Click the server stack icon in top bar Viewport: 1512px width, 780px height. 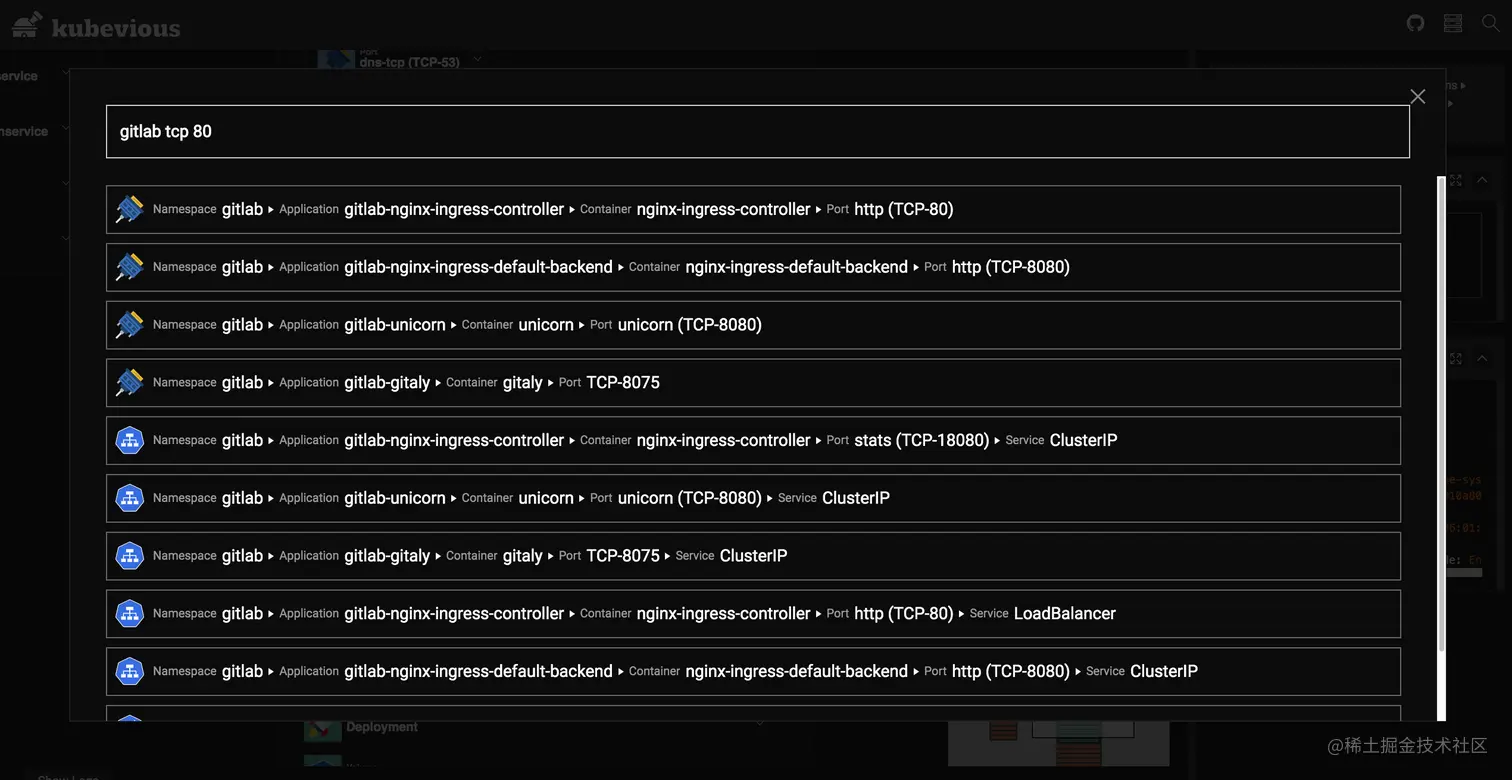[1453, 23]
